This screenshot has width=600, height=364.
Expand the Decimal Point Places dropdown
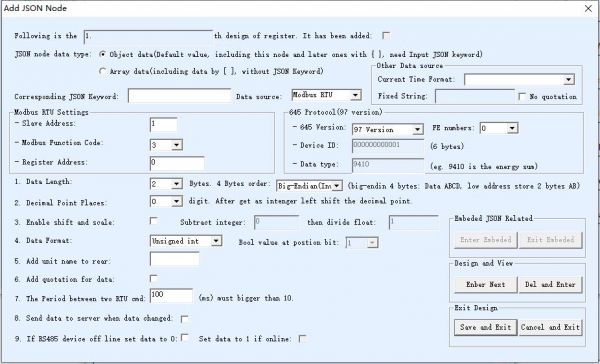tap(176, 202)
